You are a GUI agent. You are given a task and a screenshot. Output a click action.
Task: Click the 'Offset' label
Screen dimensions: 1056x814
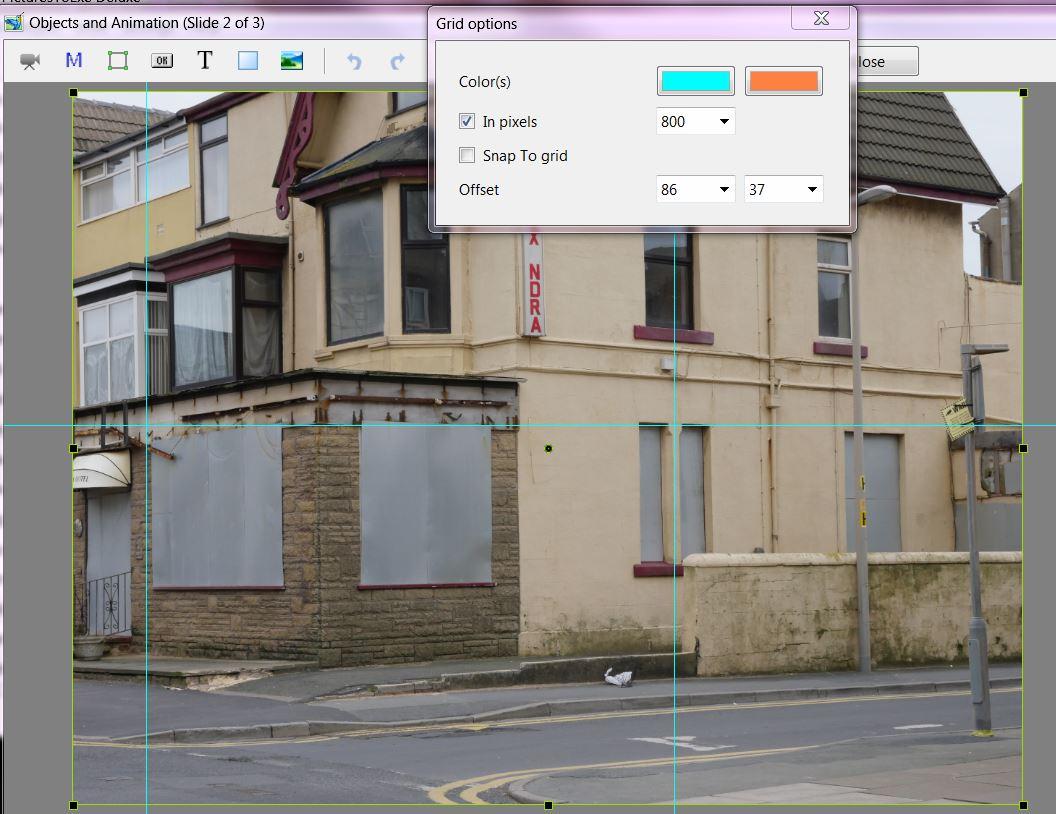(x=479, y=190)
